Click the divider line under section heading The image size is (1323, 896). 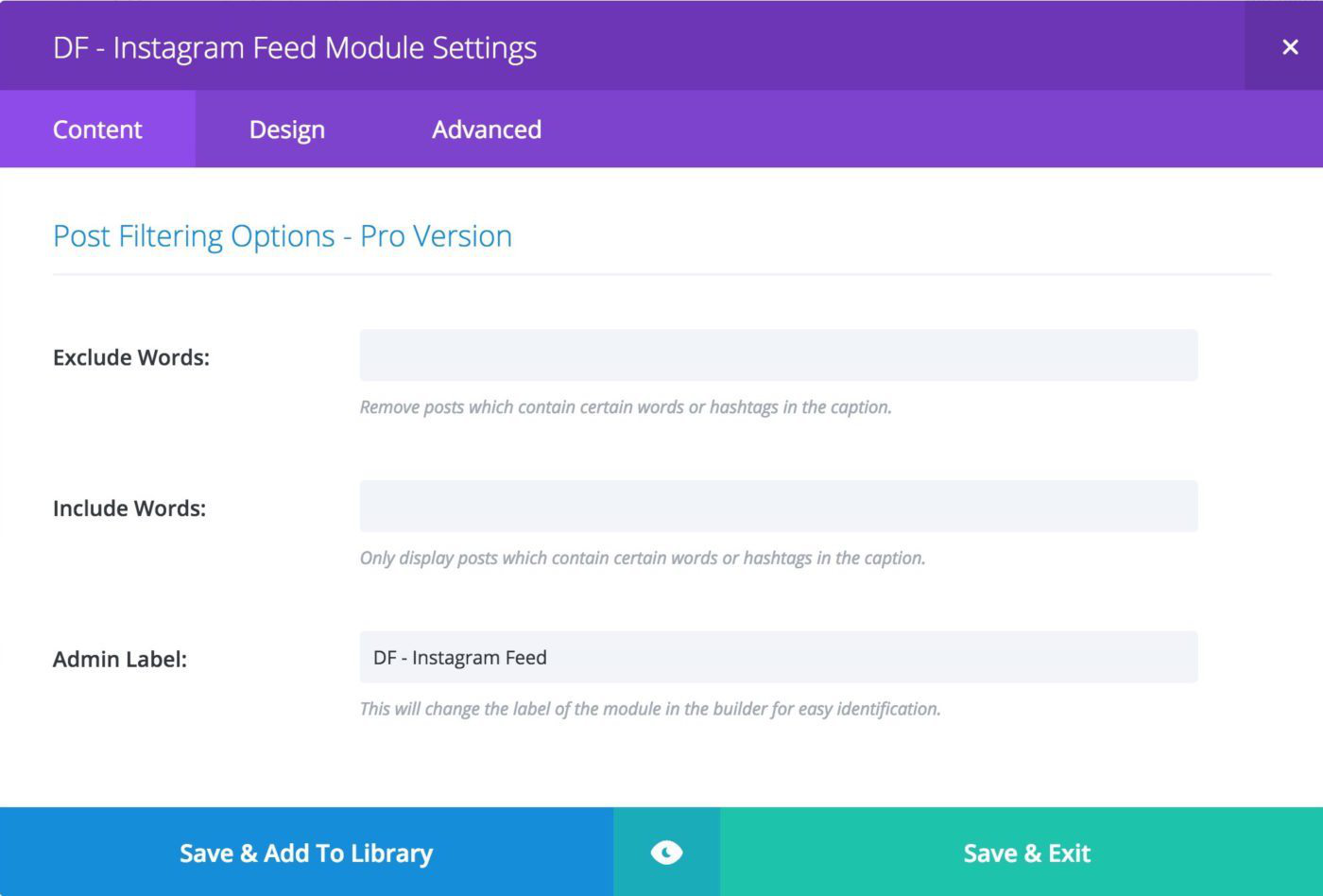661,274
